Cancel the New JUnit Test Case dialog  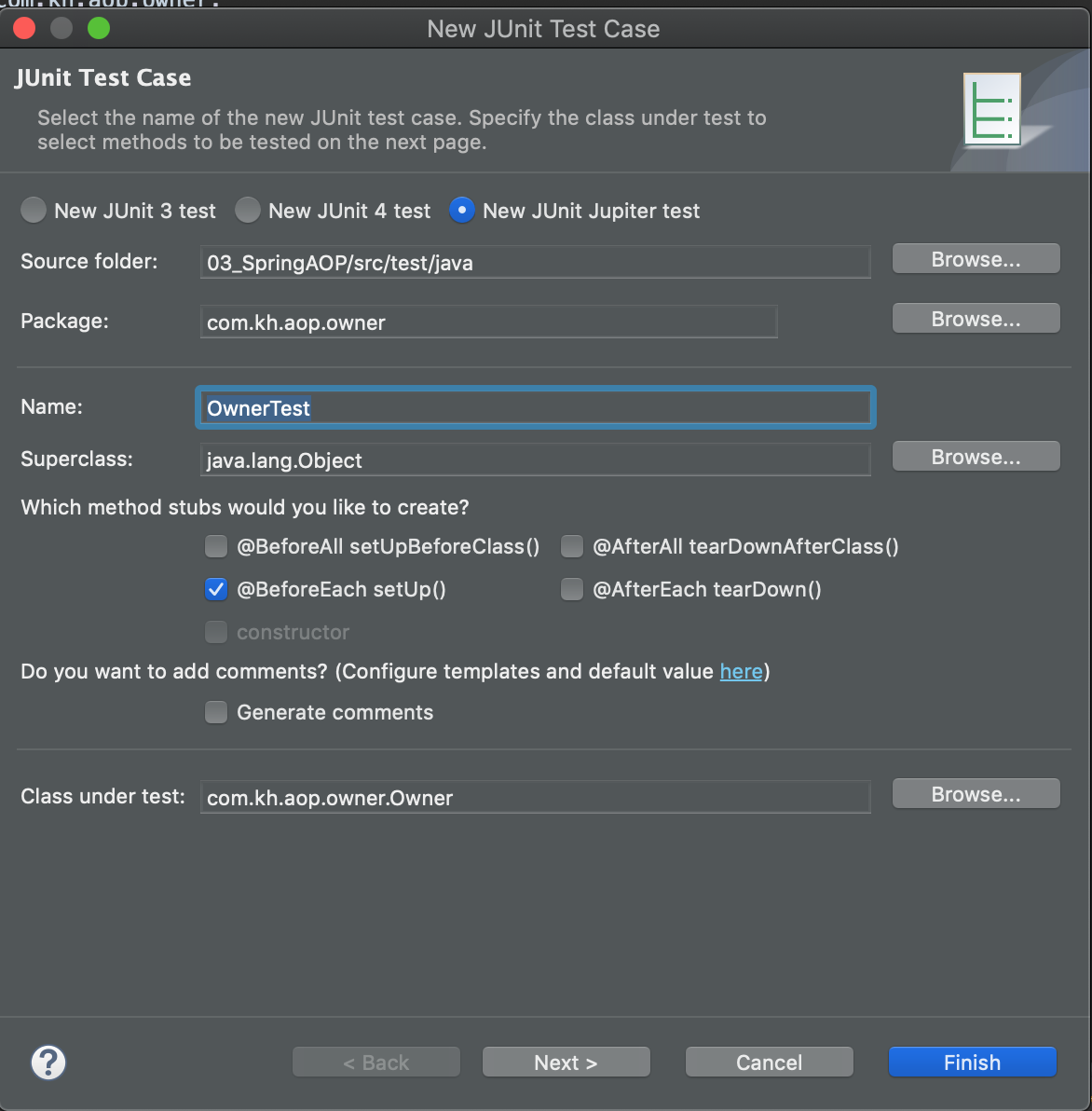click(769, 1063)
